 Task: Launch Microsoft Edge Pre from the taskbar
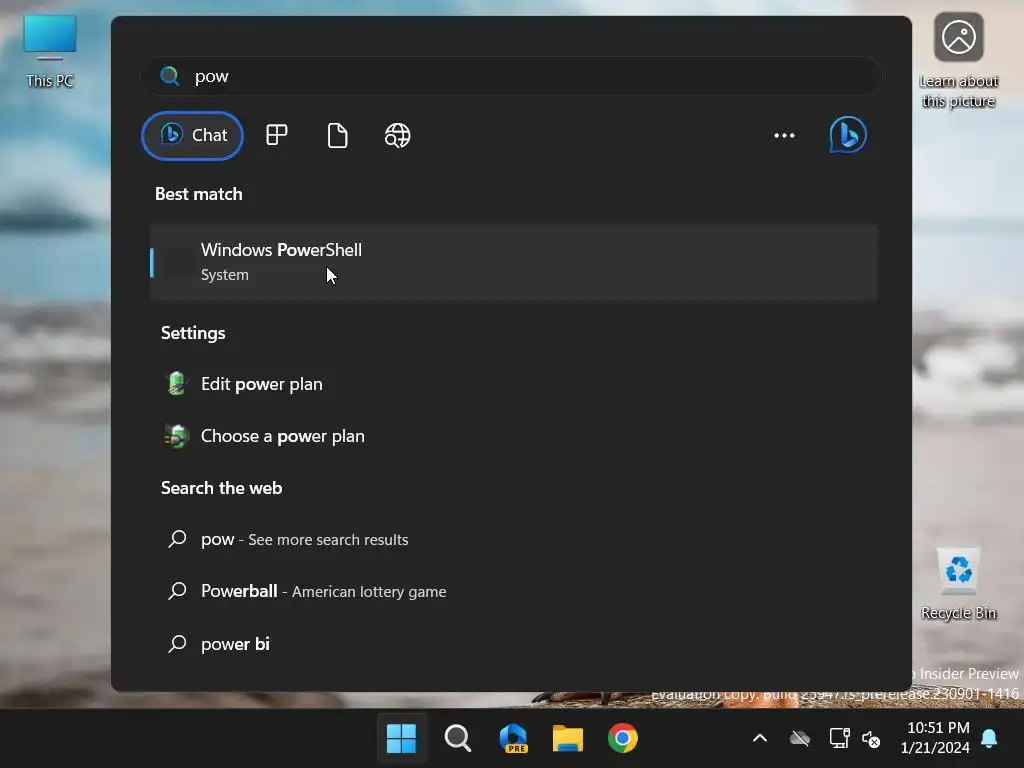[x=513, y=739]
